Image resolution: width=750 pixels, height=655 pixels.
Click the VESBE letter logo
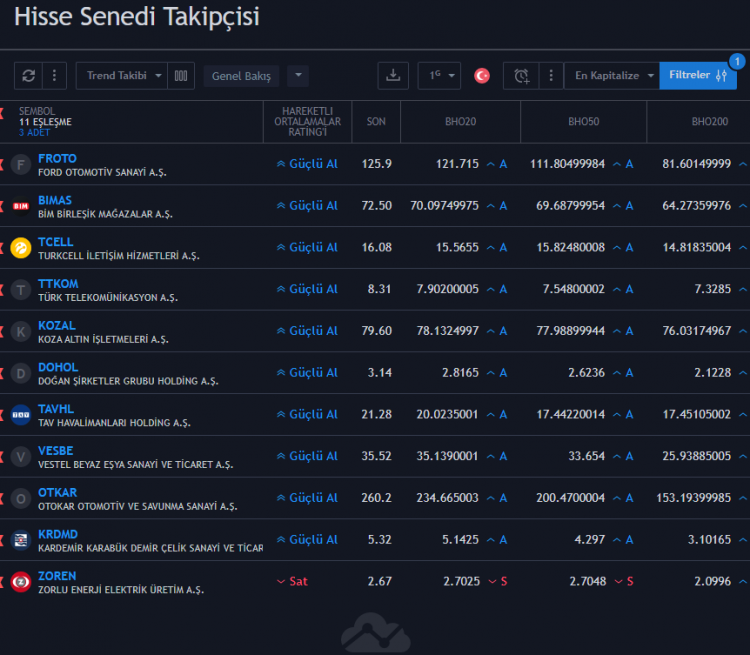21,457
